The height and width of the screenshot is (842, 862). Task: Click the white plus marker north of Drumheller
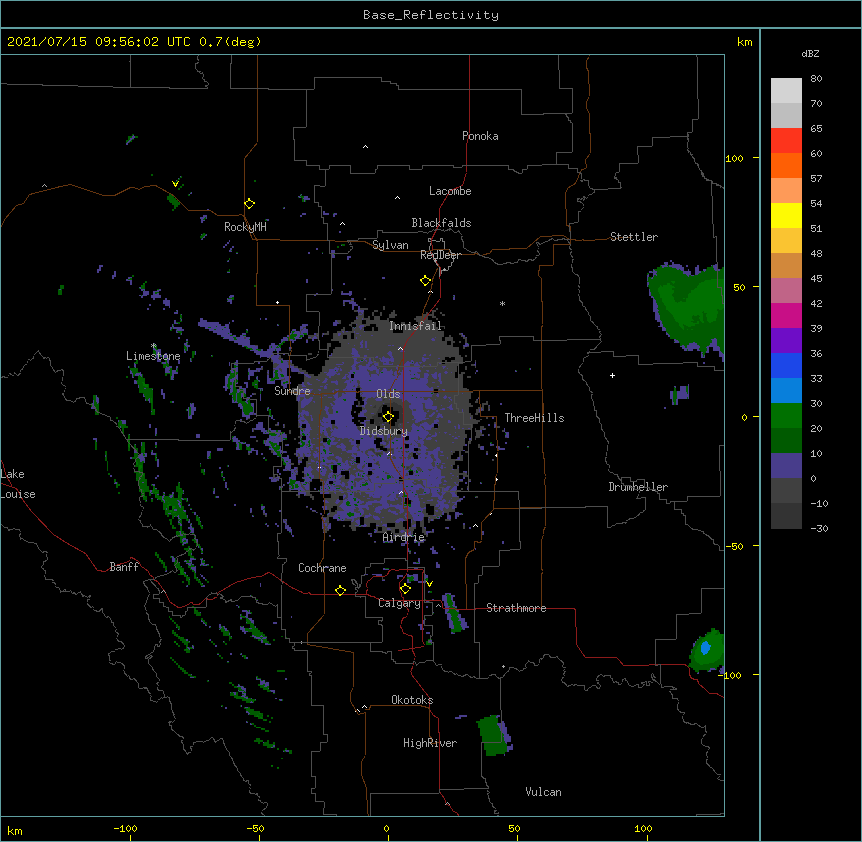(x=612, y=375)
